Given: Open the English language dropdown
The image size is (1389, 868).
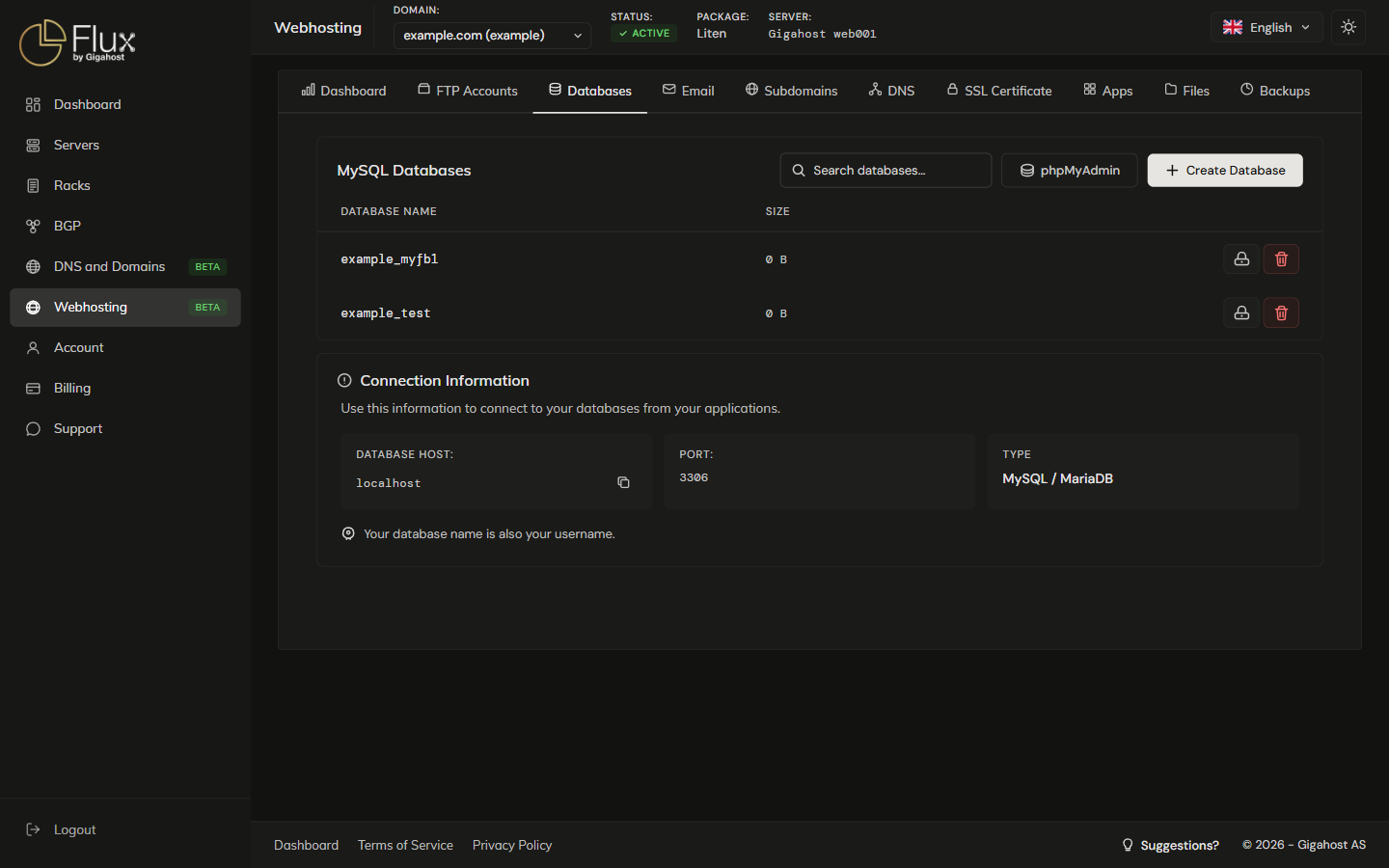Looking at the screenshot, I should pos(1266,27).
